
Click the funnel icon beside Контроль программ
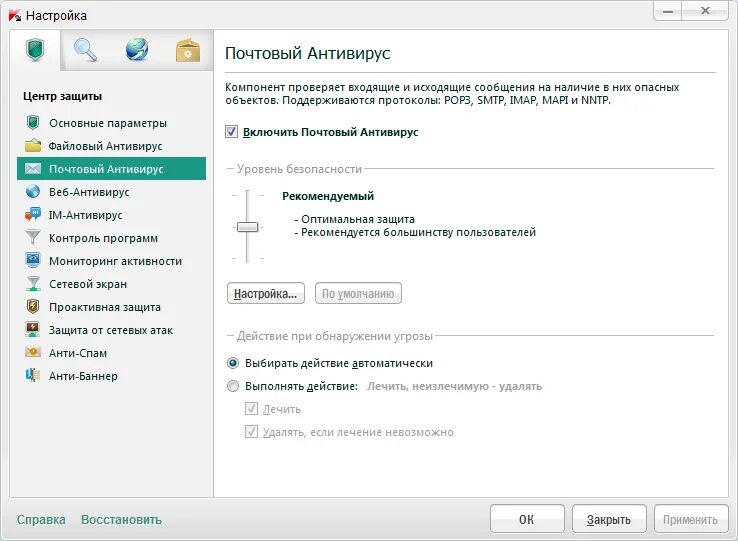[x=32, y=237]
